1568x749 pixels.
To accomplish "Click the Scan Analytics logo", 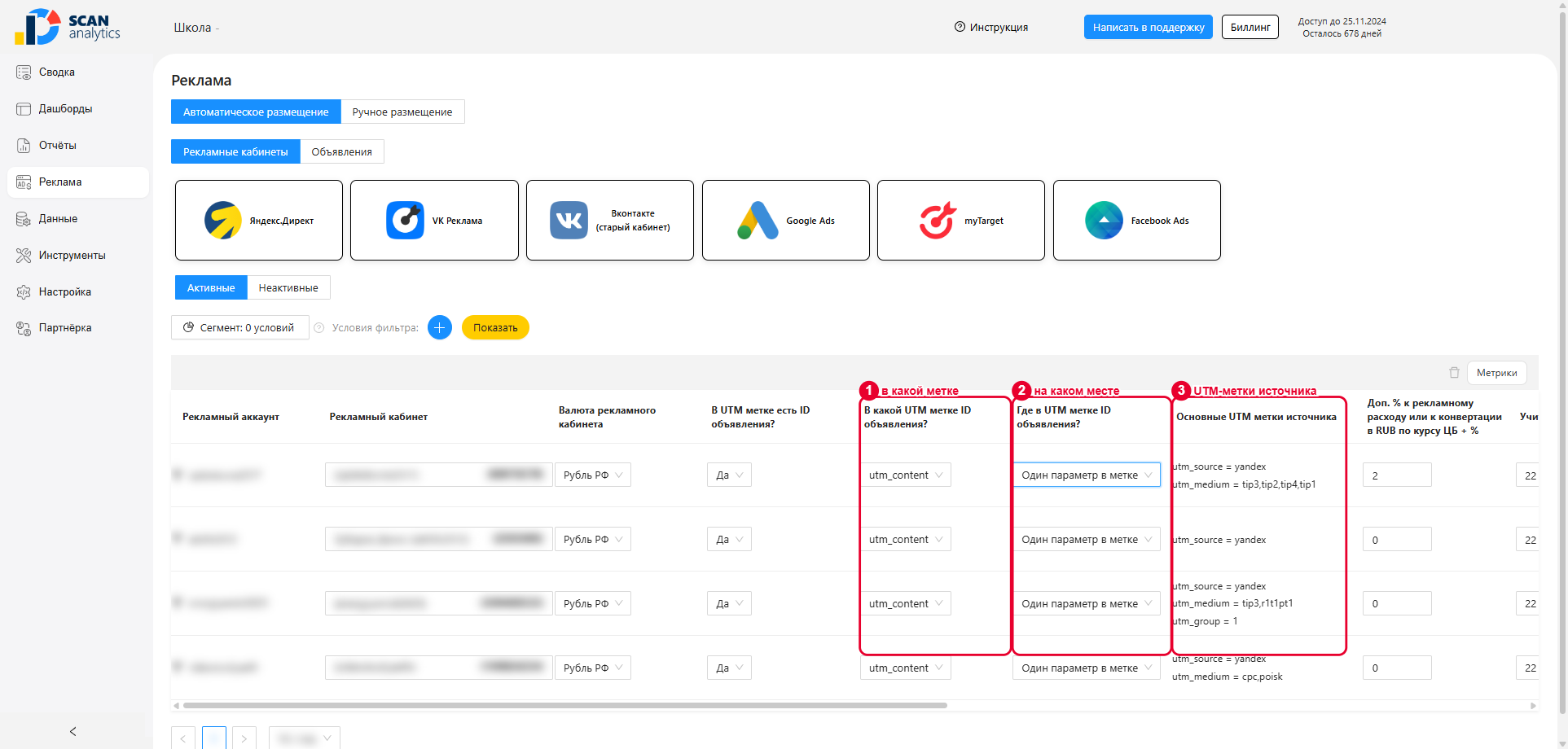I will tap(68, 27).
